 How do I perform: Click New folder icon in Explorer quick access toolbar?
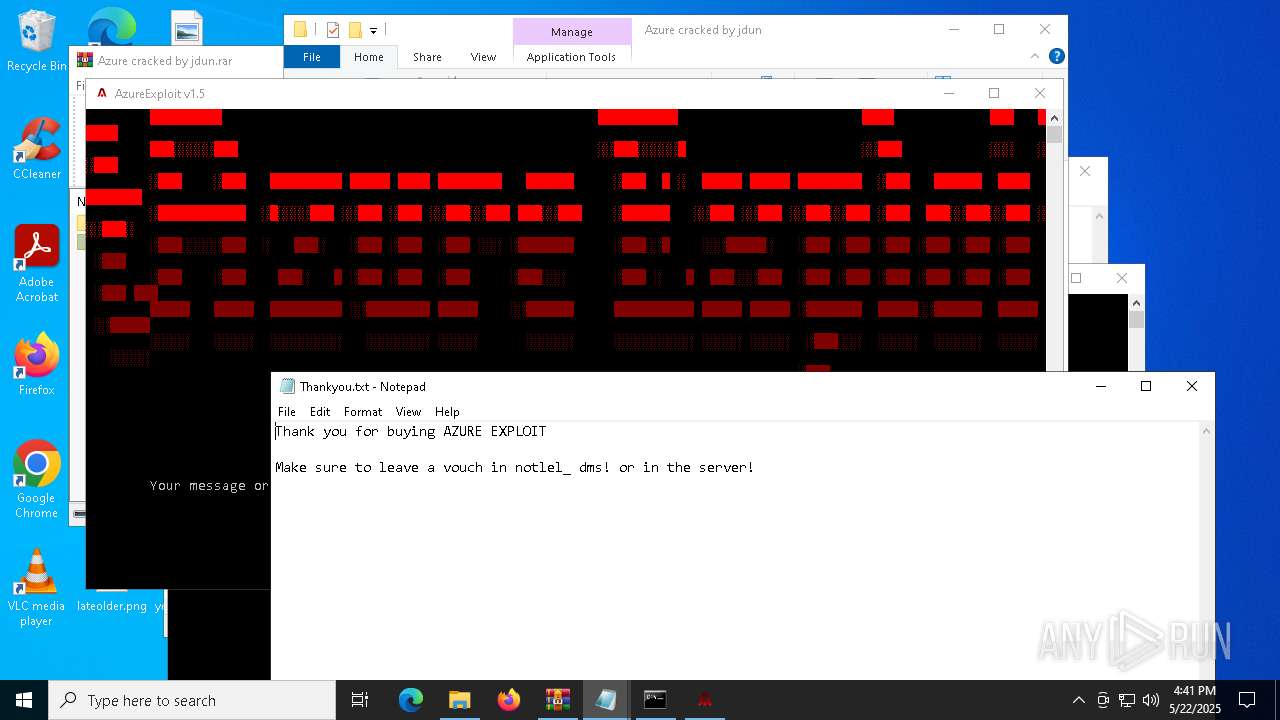point(355,30)
